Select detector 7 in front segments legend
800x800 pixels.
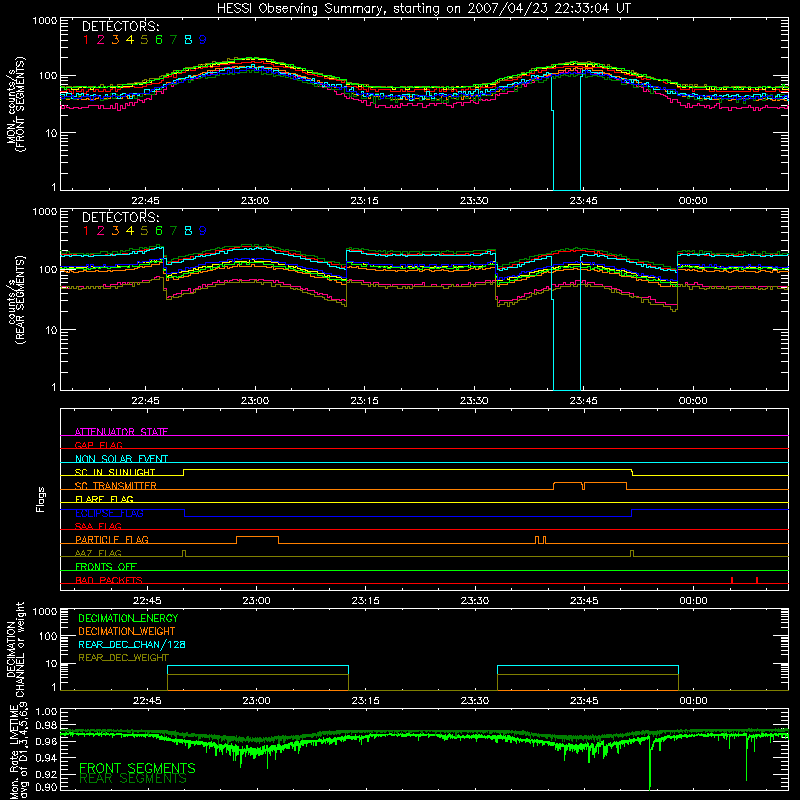pos(173,40)
